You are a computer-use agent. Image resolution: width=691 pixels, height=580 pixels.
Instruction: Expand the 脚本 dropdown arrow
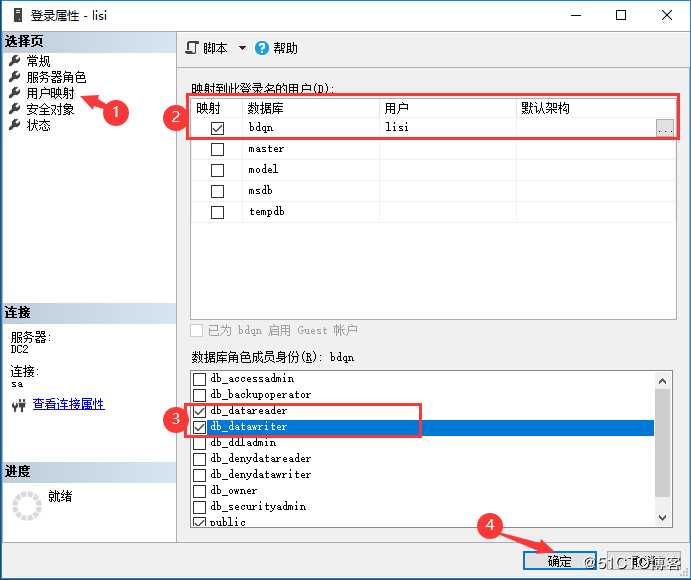pyautogui.click(x=242, y=48)
